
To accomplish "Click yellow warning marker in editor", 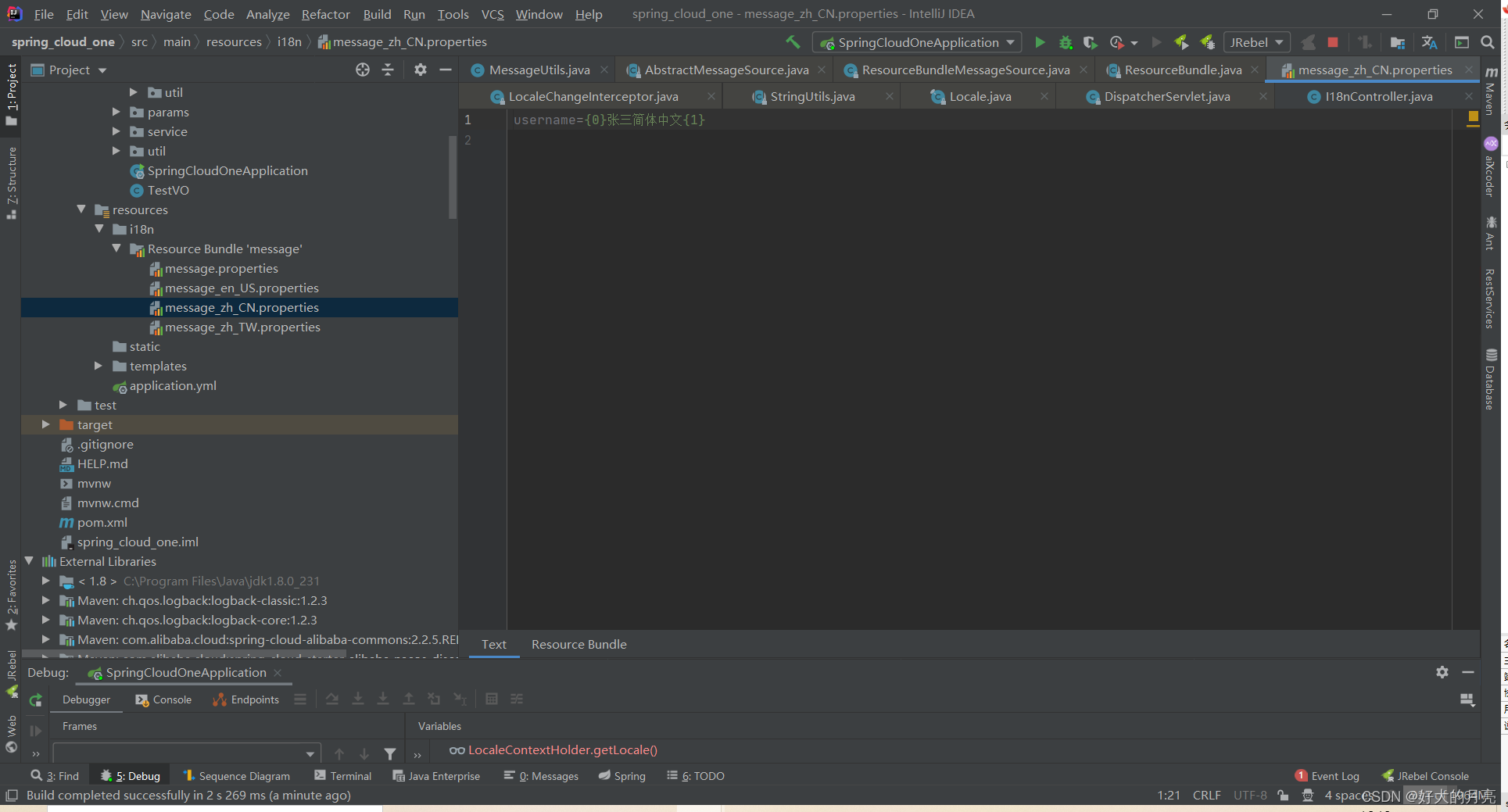I will coord(1473,116).
